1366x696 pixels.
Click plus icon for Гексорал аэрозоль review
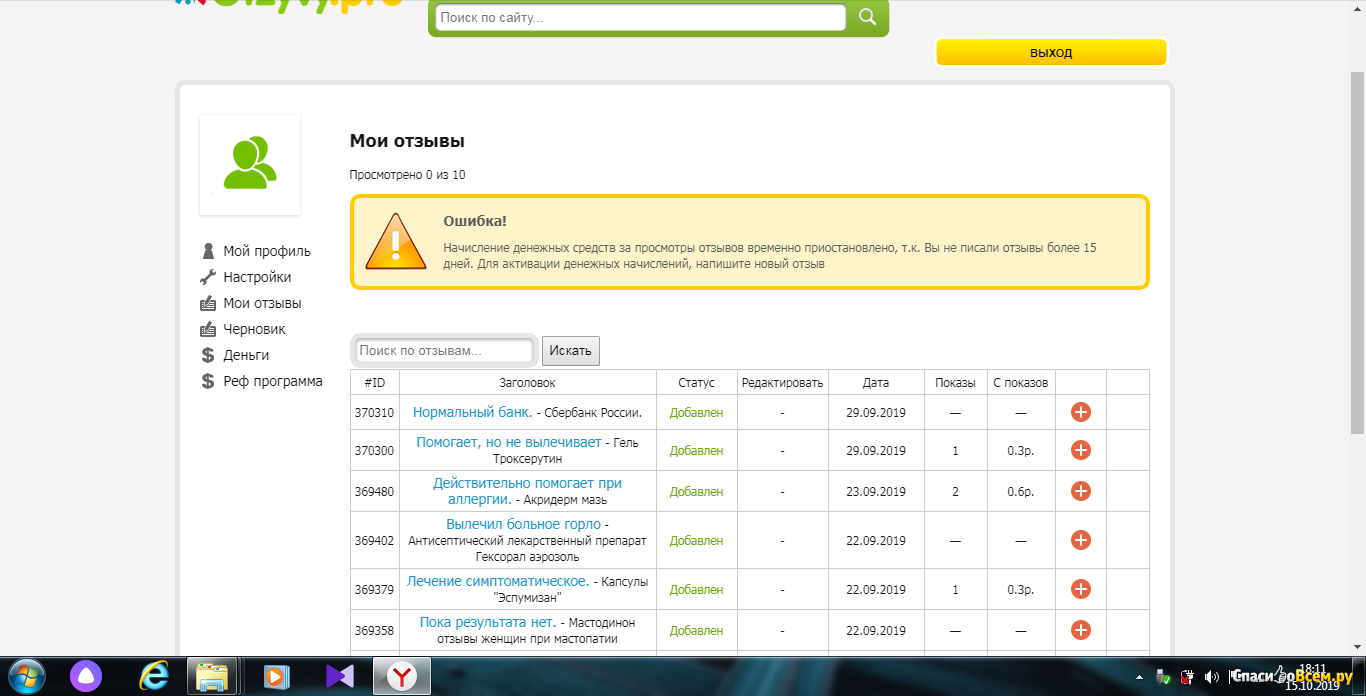click(x=1080, y=540)
